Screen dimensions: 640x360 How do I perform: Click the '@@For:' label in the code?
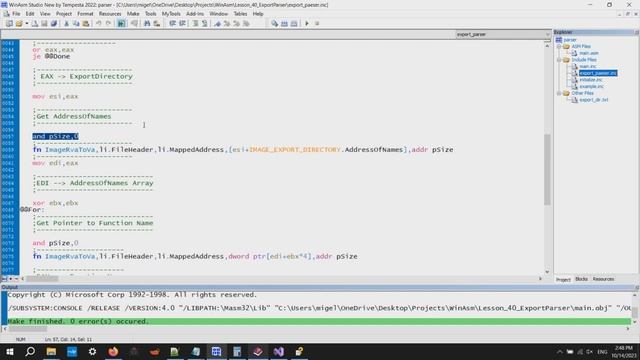tap(32, 210)
